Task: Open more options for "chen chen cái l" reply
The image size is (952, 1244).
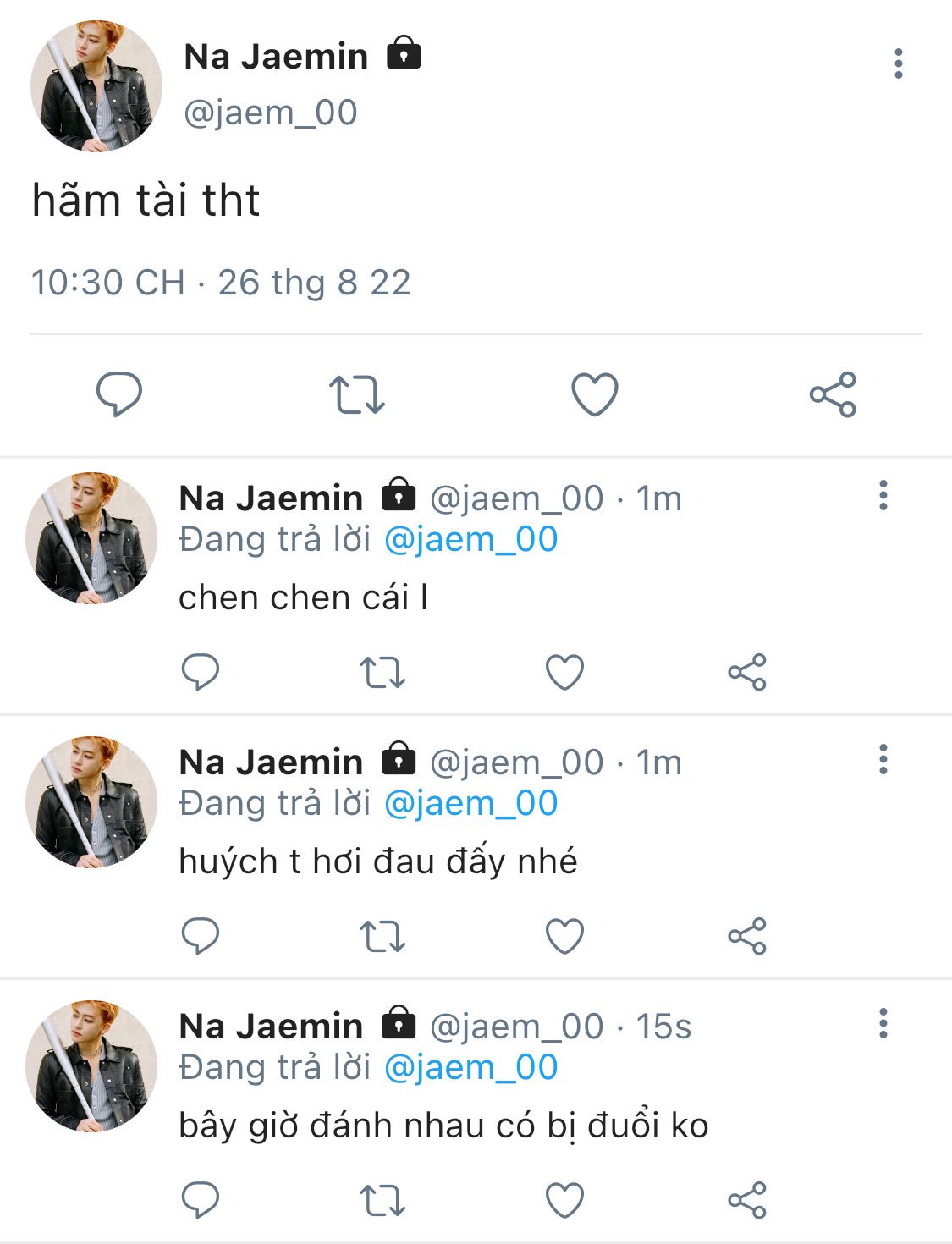Action: coord(883,495)
